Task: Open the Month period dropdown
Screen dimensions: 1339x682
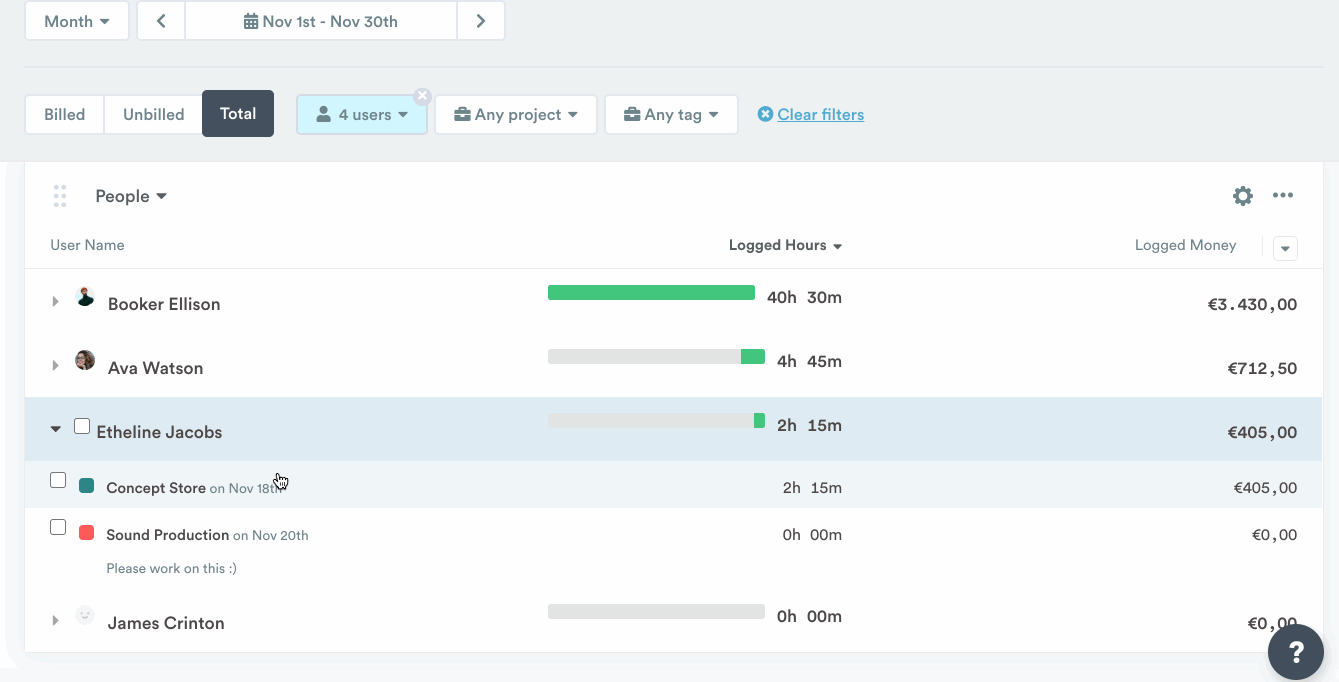Action: pyautogui.click(x=77, y=21)
